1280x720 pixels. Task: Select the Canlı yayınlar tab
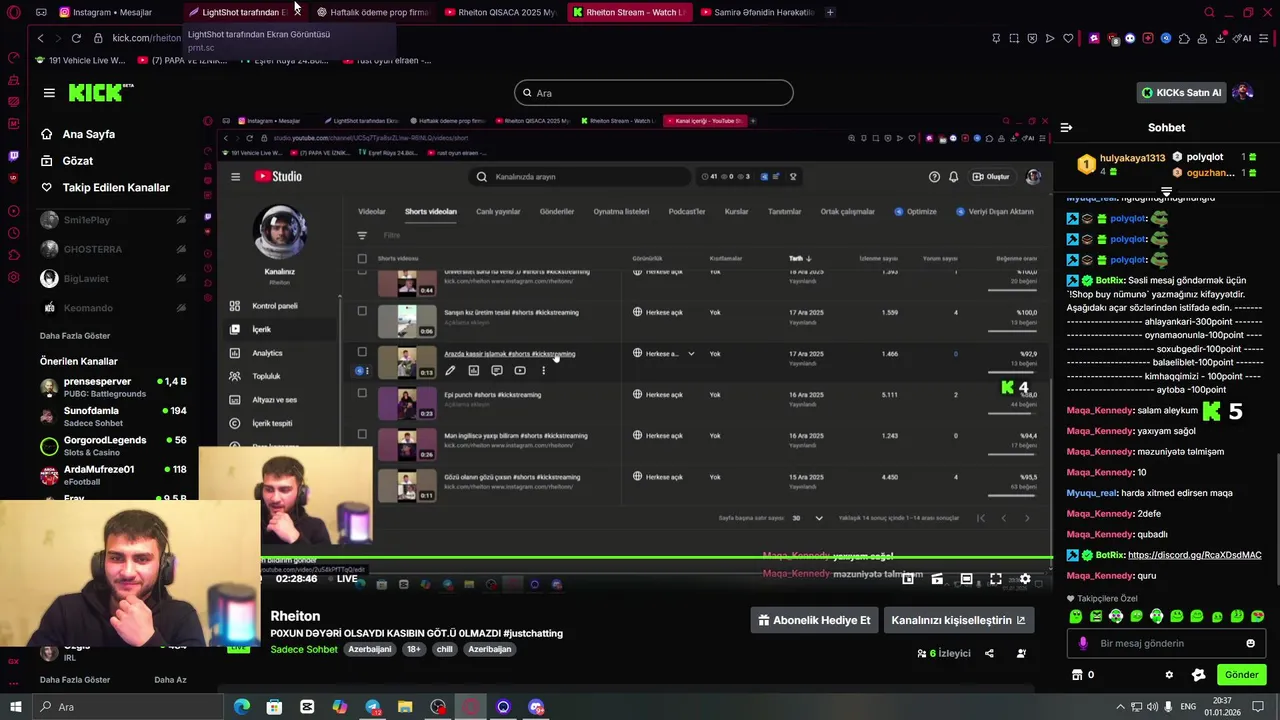coord(498,211)
